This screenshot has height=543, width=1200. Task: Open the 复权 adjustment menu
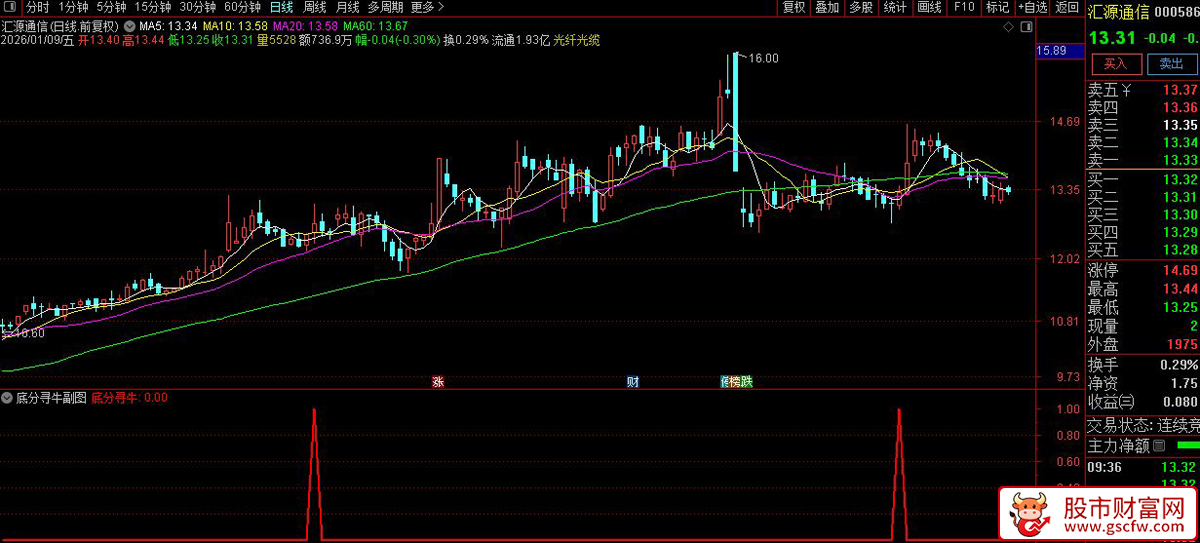(794, 7)
